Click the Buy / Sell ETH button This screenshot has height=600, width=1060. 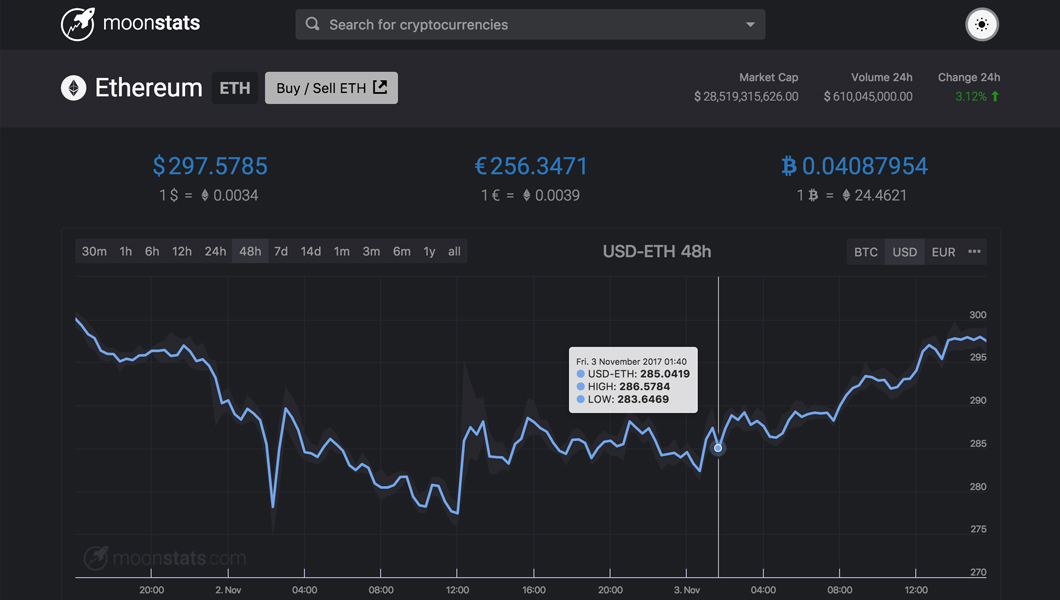331,88
